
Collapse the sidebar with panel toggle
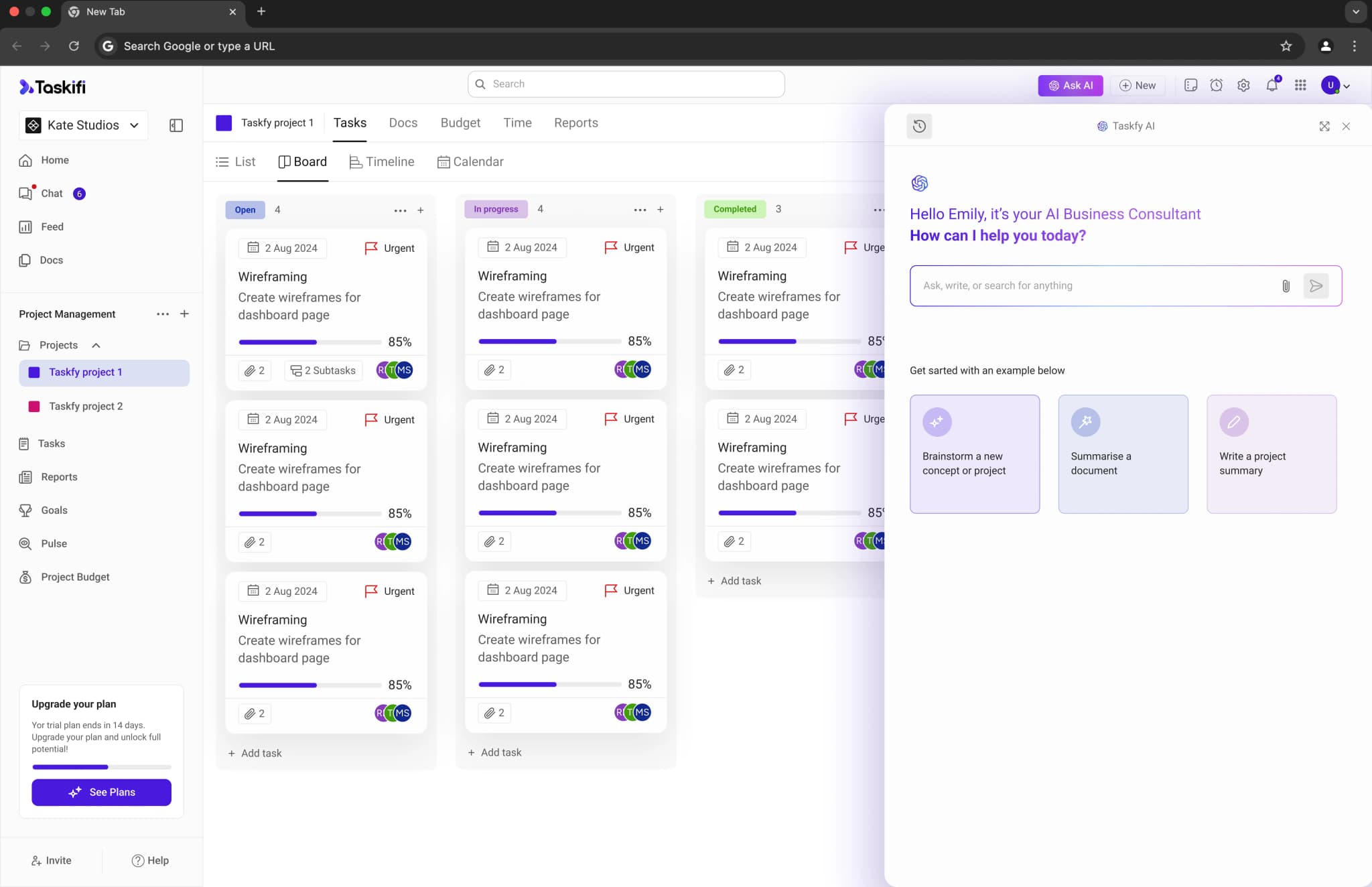176,125
